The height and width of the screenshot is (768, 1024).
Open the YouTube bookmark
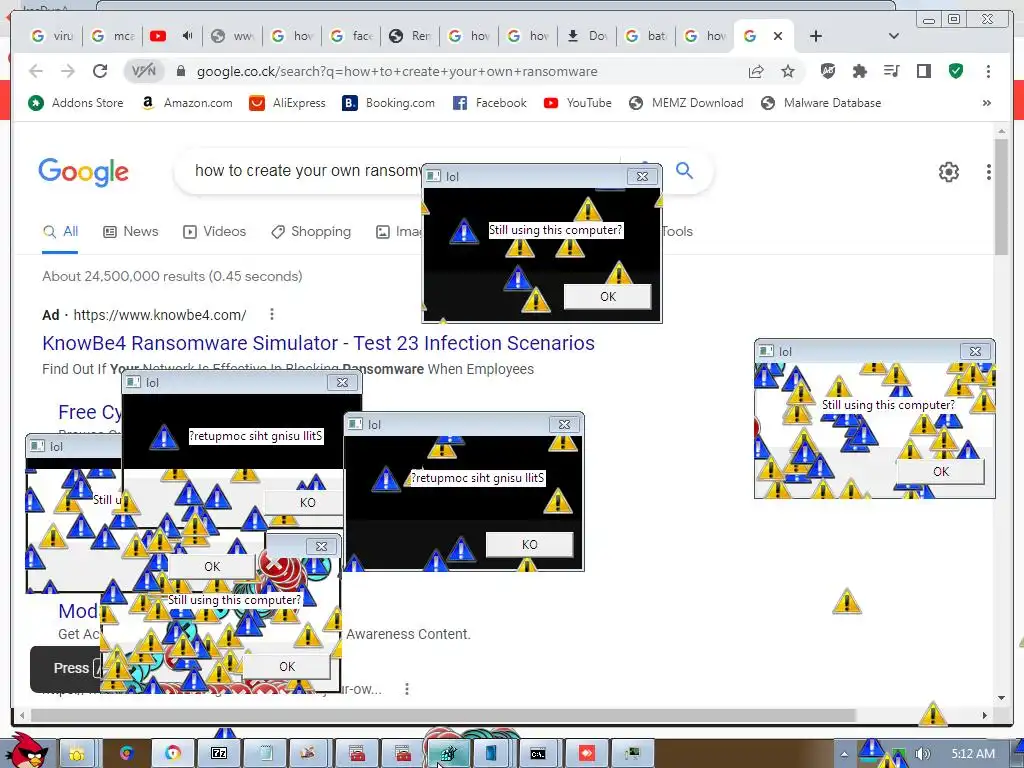[578, 103]
